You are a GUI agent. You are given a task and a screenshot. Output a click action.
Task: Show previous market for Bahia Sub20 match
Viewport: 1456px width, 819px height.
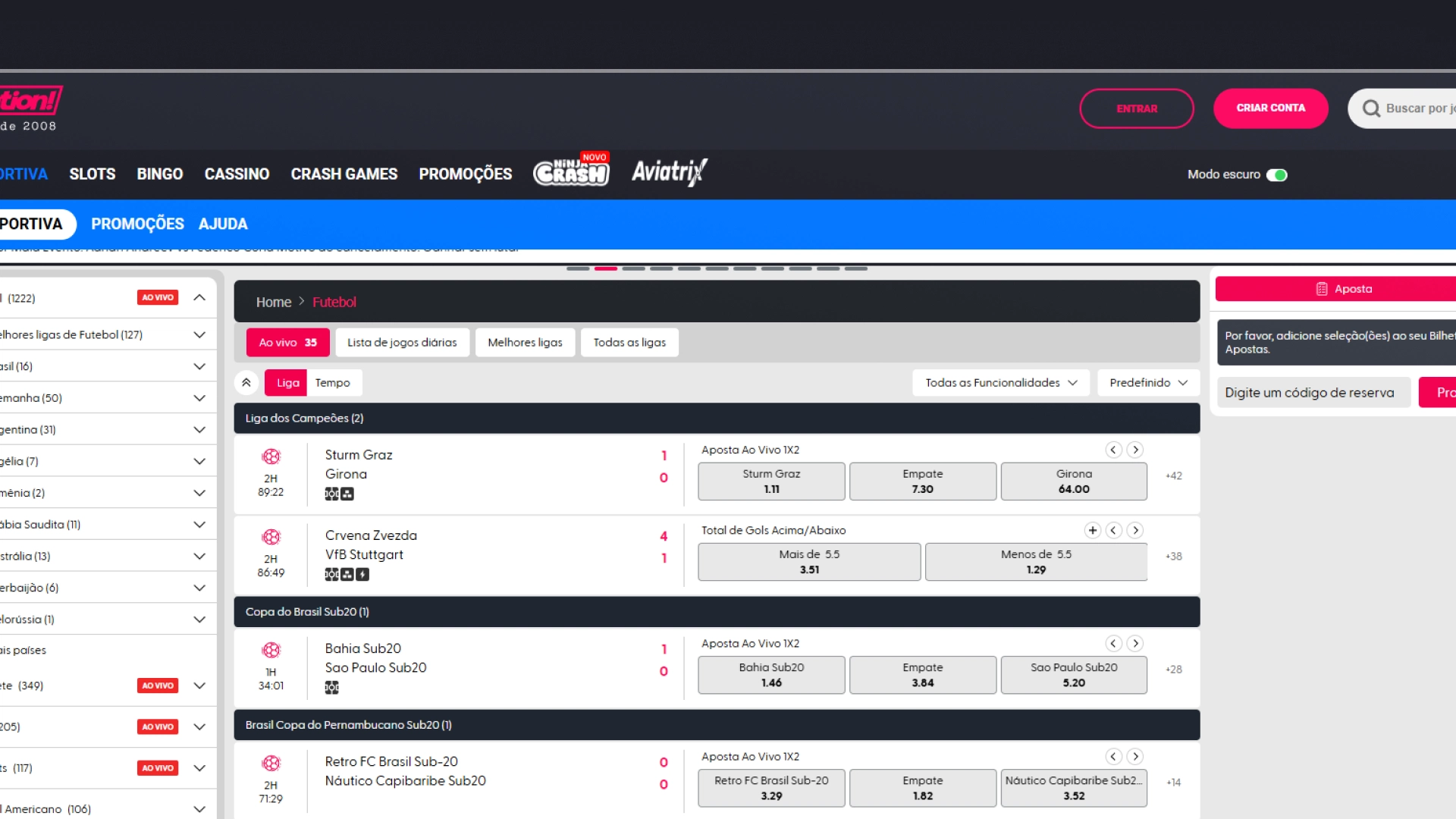point(1113,643)
